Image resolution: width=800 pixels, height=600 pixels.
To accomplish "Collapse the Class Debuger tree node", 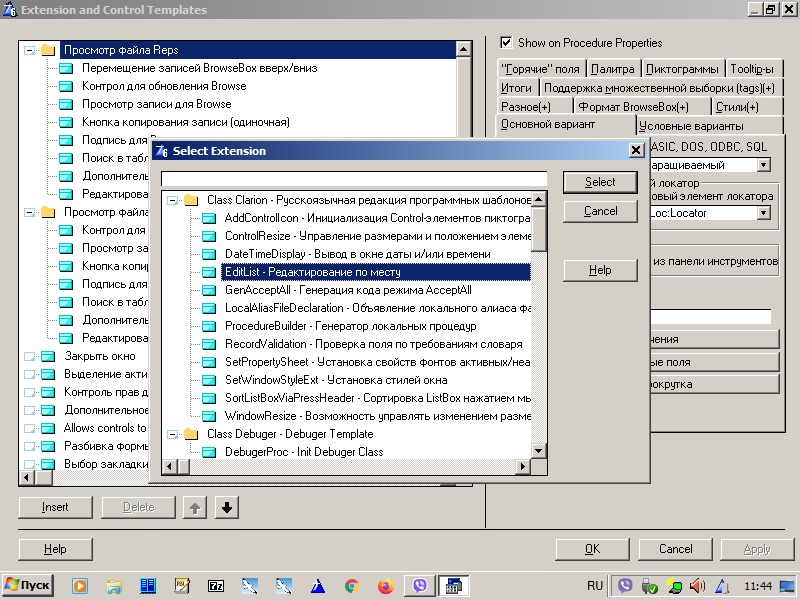I will [173, 434].
